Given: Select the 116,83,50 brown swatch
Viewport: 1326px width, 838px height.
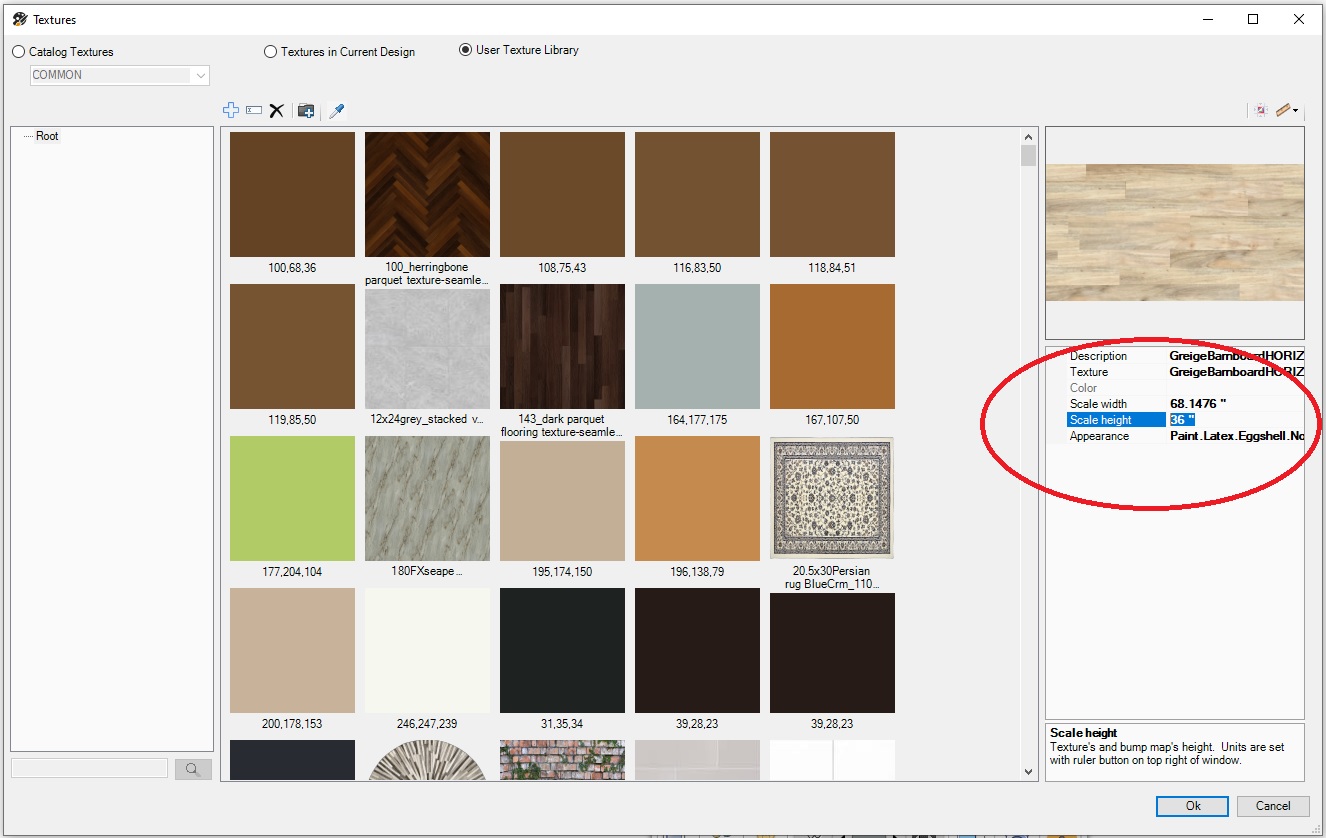Looking at the screenshot, I should click(x=697, y=195).
